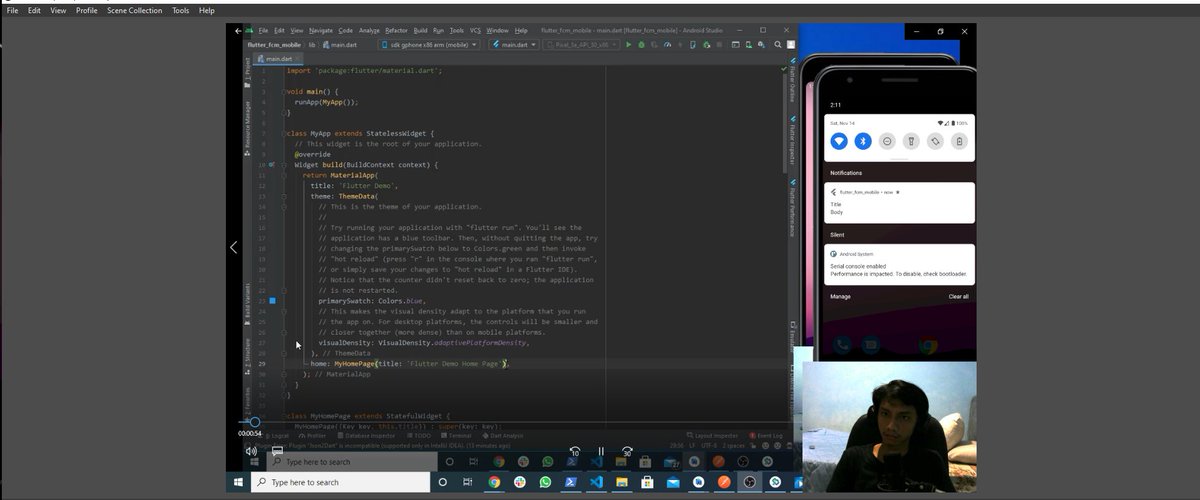Skip forward 30 seconds in the video

click(627, 452)
